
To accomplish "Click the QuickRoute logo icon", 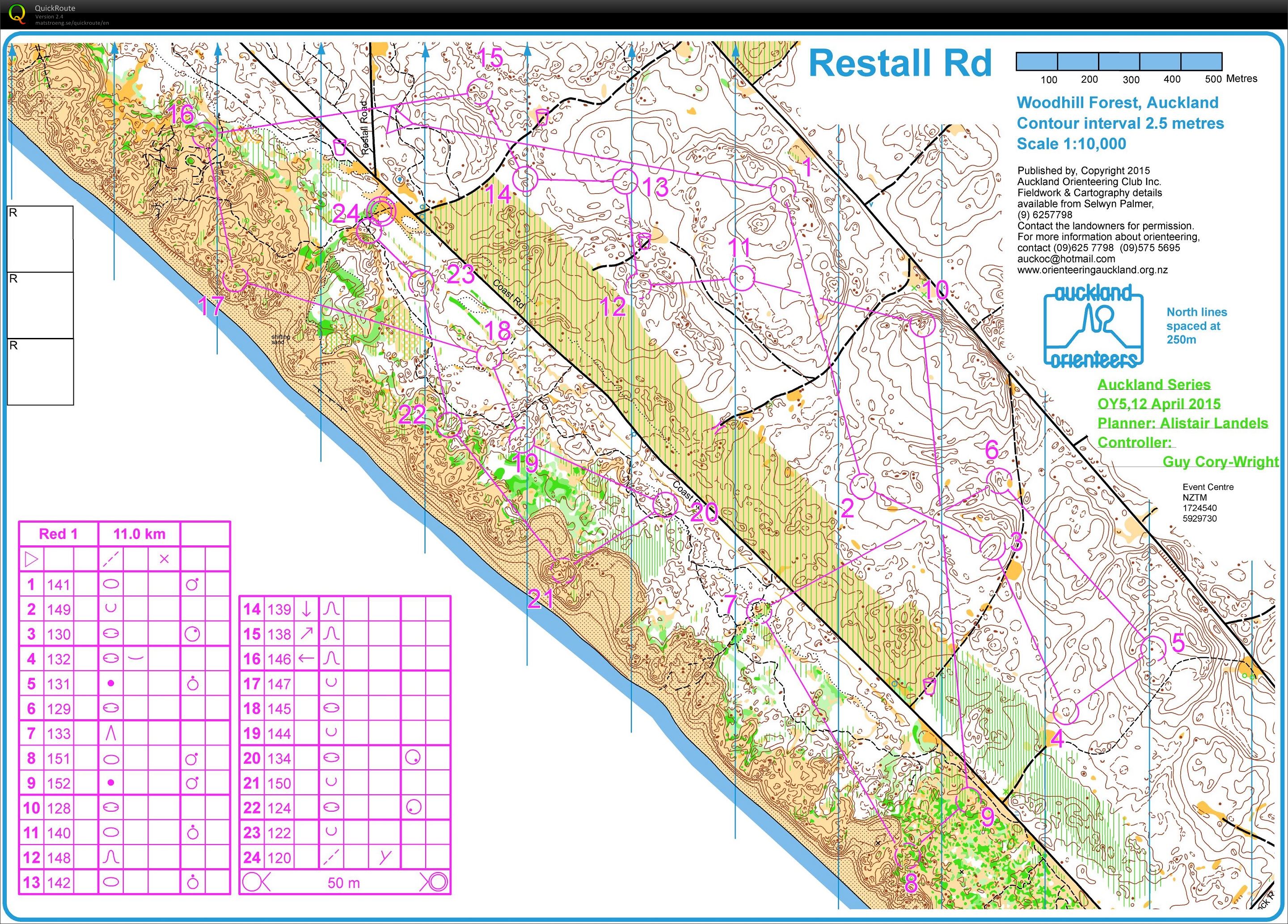I will click(17, 14).
